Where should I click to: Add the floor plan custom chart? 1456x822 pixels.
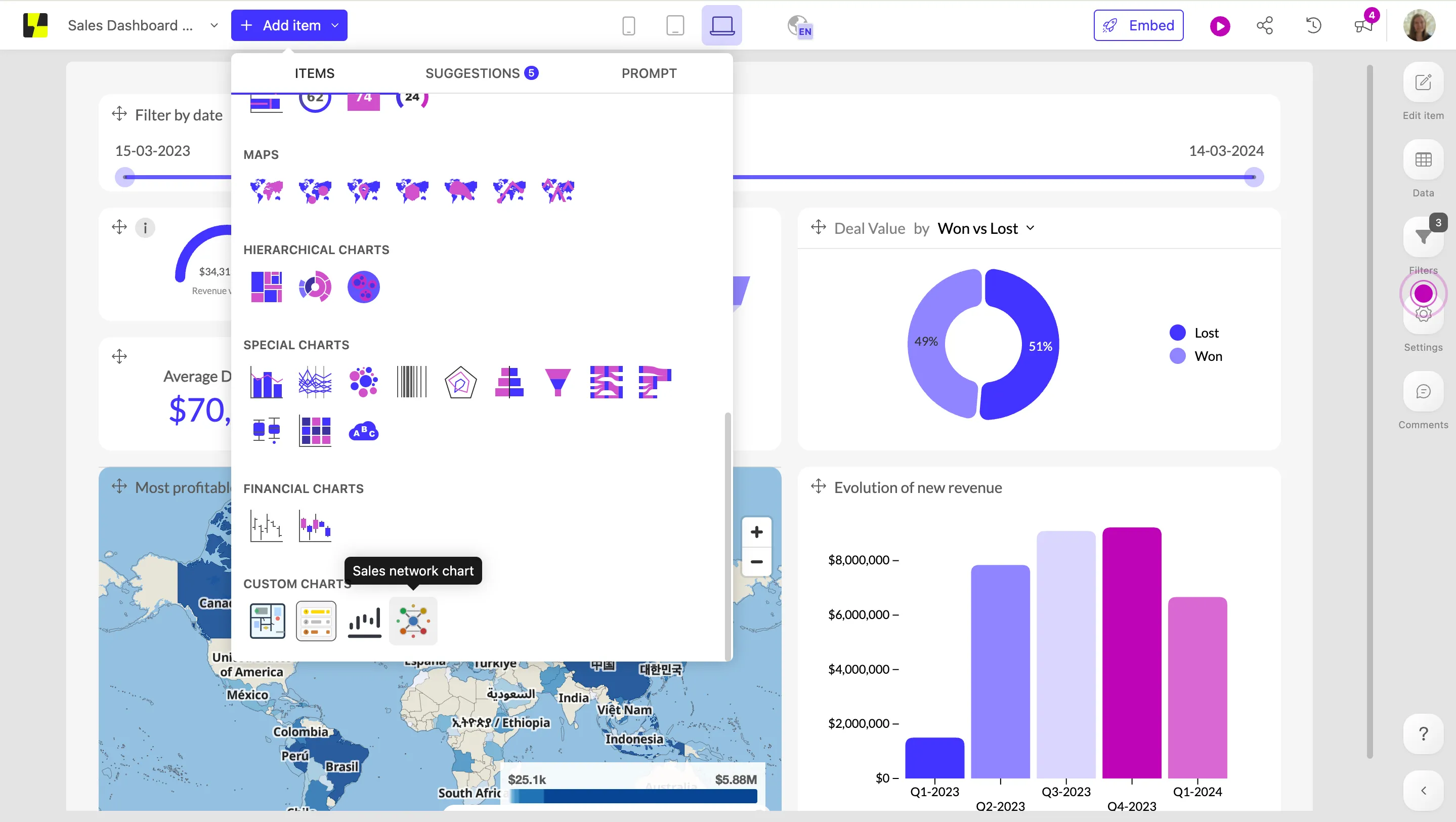(267, 621)
